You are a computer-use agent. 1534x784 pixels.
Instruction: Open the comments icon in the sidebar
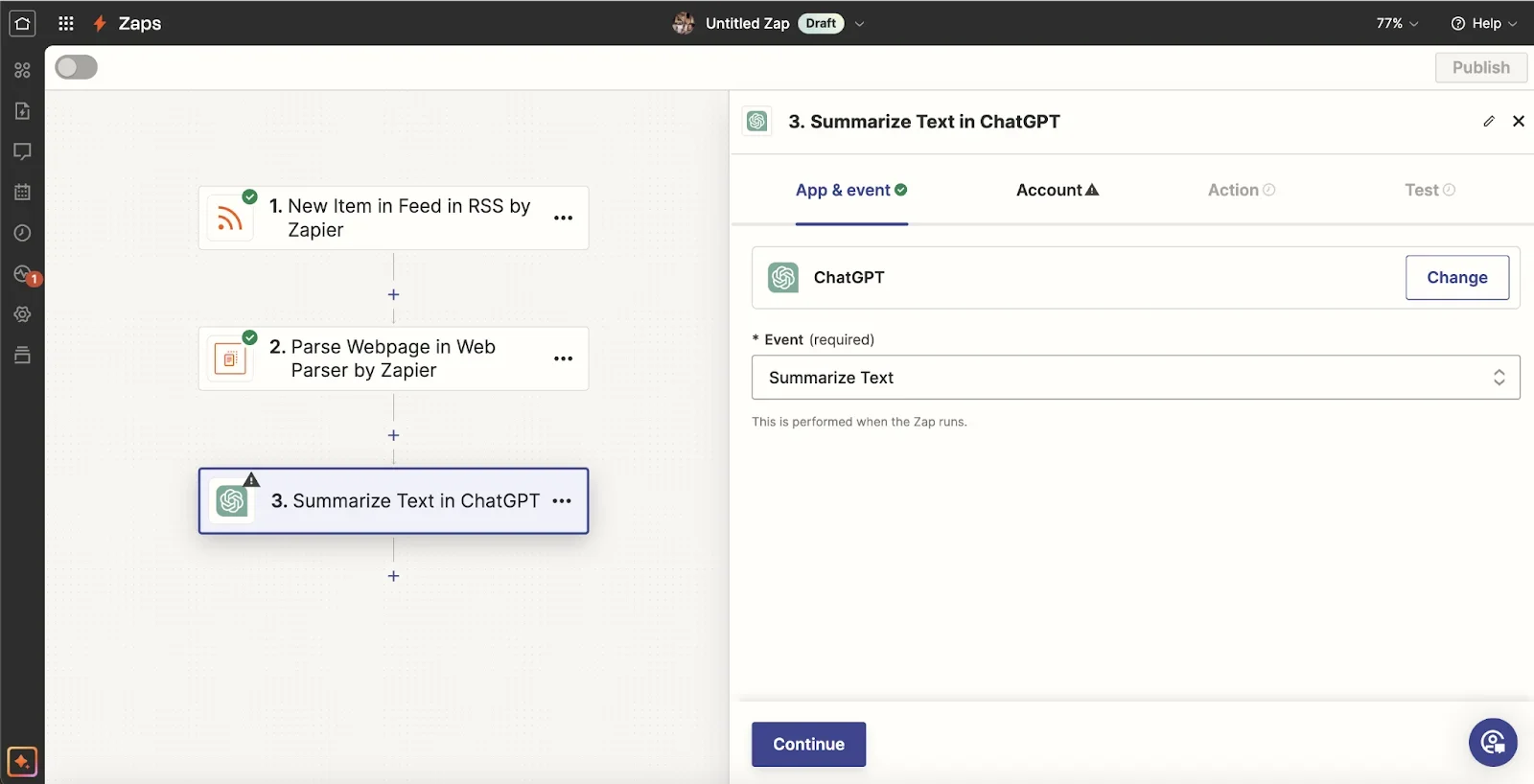pyautogui.click(x=22, y=151)
